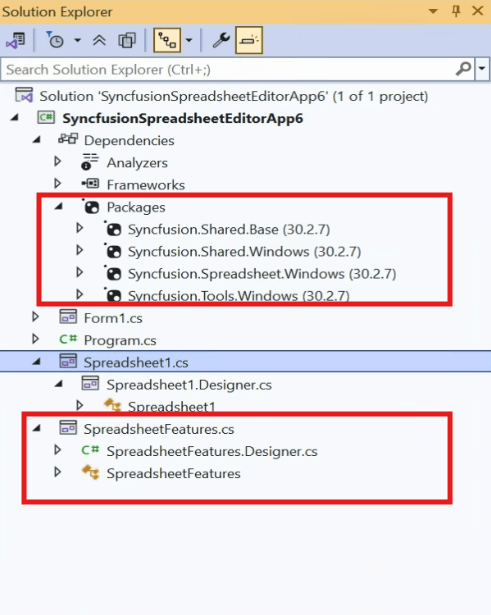The image size is (491, 615).
Task: Select Syncfusion.Spreadsheet.Windows (30.2.7) text
Action: [x=262, y=274]
